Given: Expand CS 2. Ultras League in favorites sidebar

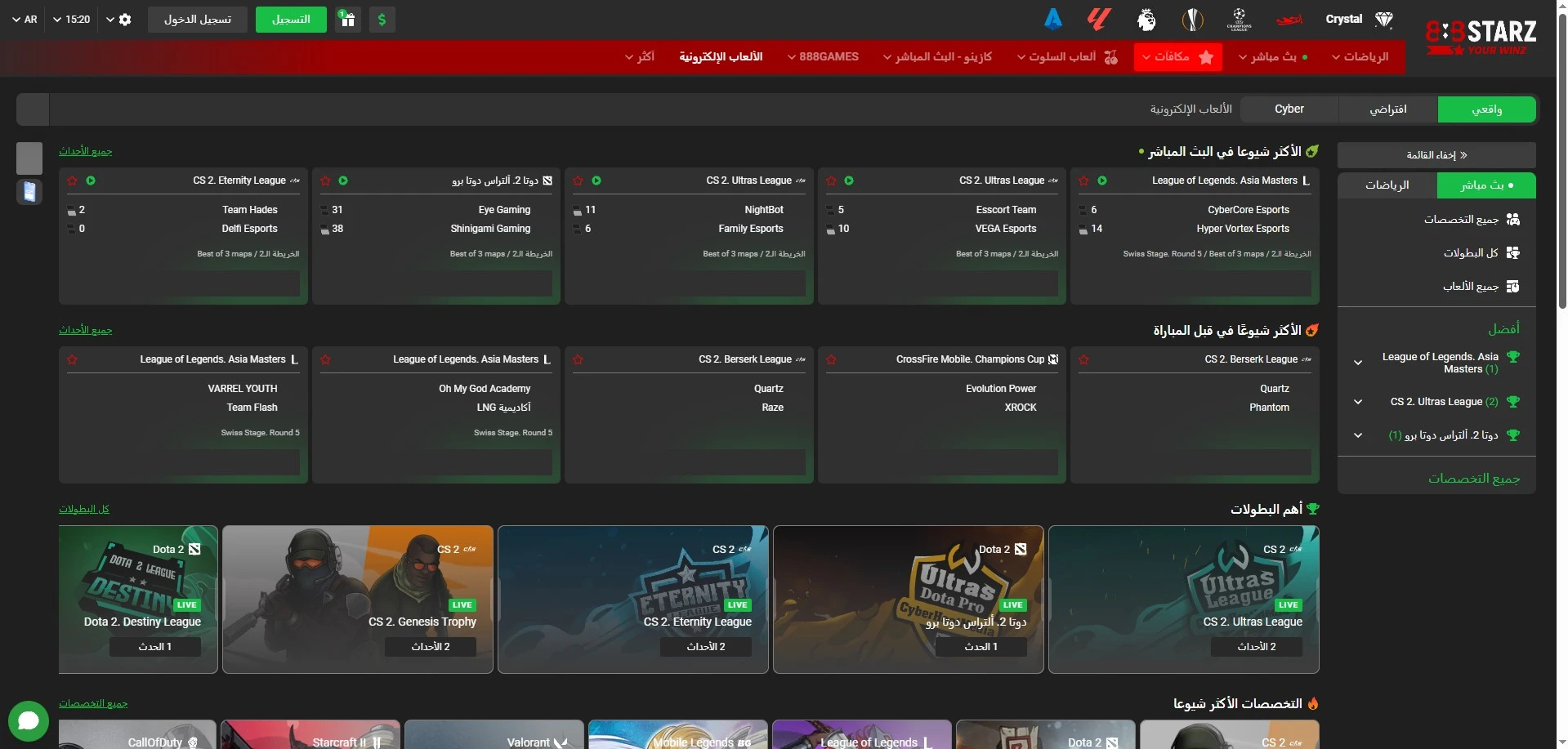Looking at the screenshot, I should pyautogui.click(x=1358, y=402).
